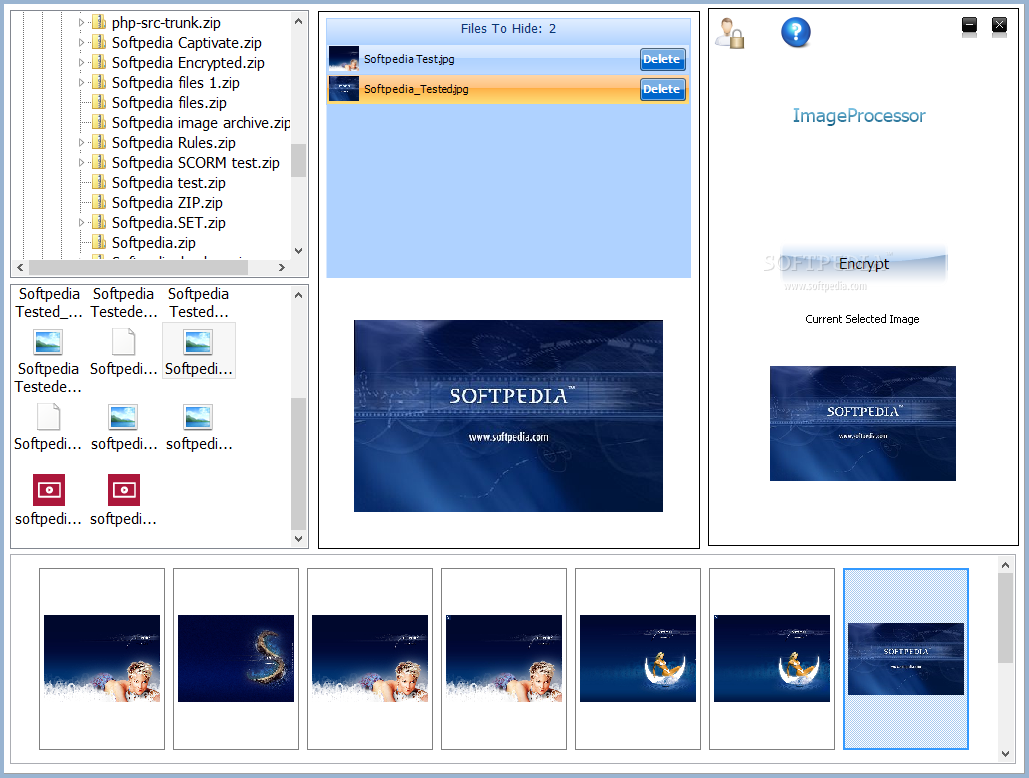This screenshot has height=778, width=1029.
Task: Expand Softpedia SCORM test.zip tree node
Action: pyautogui.click(x=81, y=163)
